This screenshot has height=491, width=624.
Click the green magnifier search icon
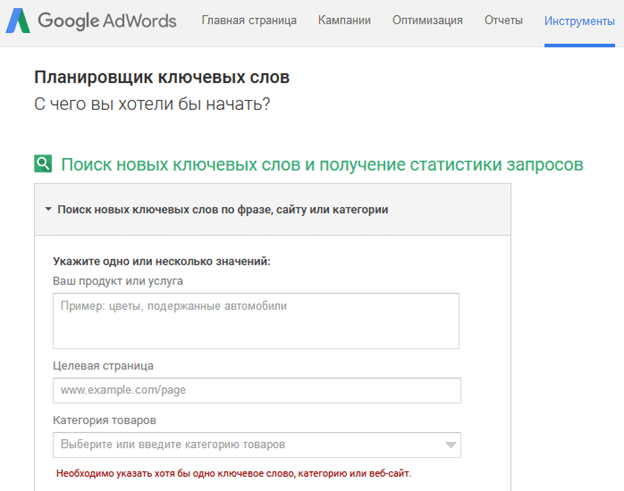click(43, 164)
